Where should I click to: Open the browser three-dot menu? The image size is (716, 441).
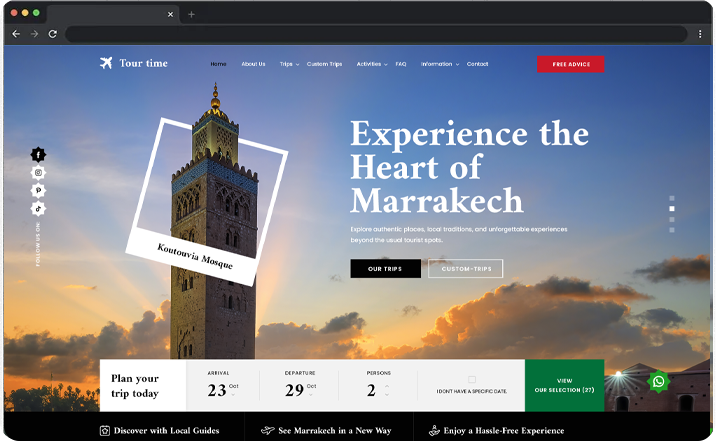(700, 34)
